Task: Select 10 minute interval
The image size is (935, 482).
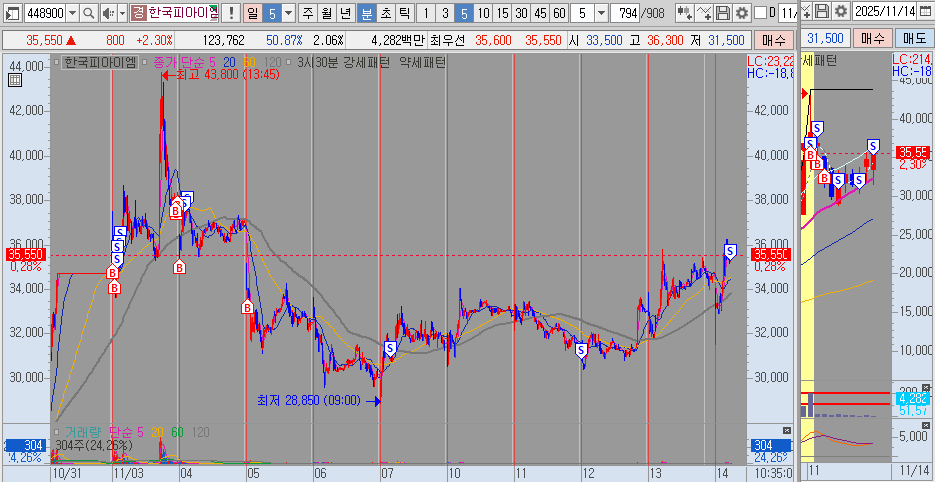Action: pos(484,13)
